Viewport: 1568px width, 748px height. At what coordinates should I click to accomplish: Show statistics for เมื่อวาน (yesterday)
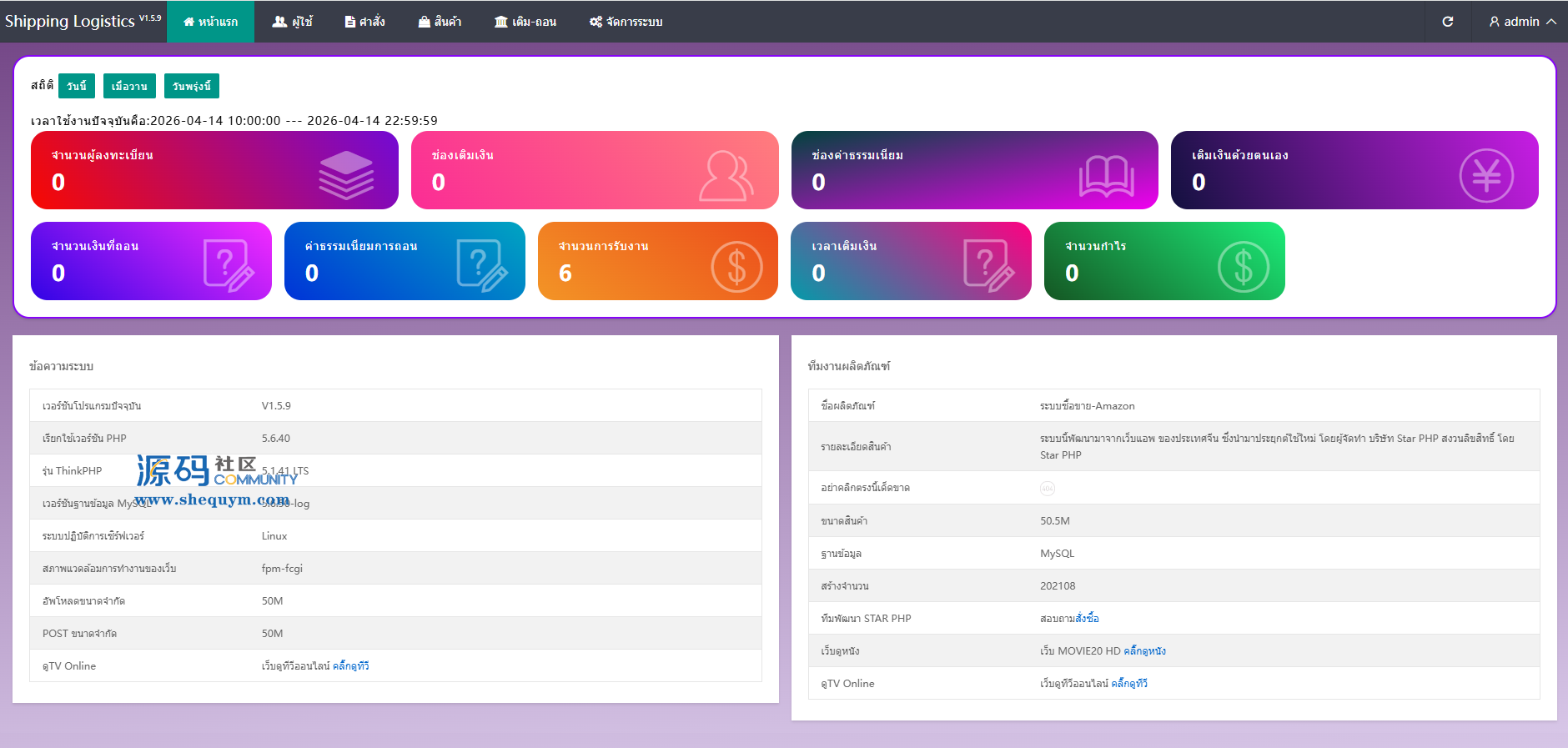click(x=129, y=86)
